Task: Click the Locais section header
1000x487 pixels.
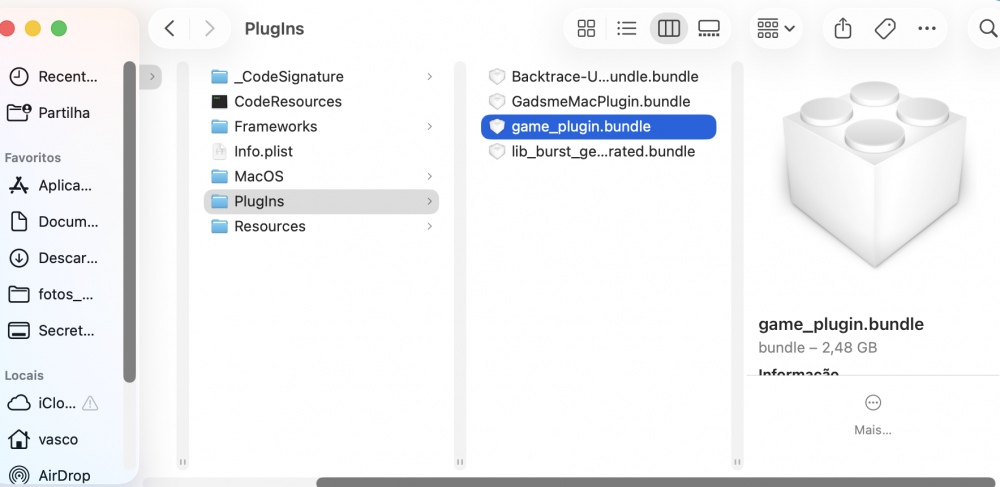Action: [x=24, y=375]
